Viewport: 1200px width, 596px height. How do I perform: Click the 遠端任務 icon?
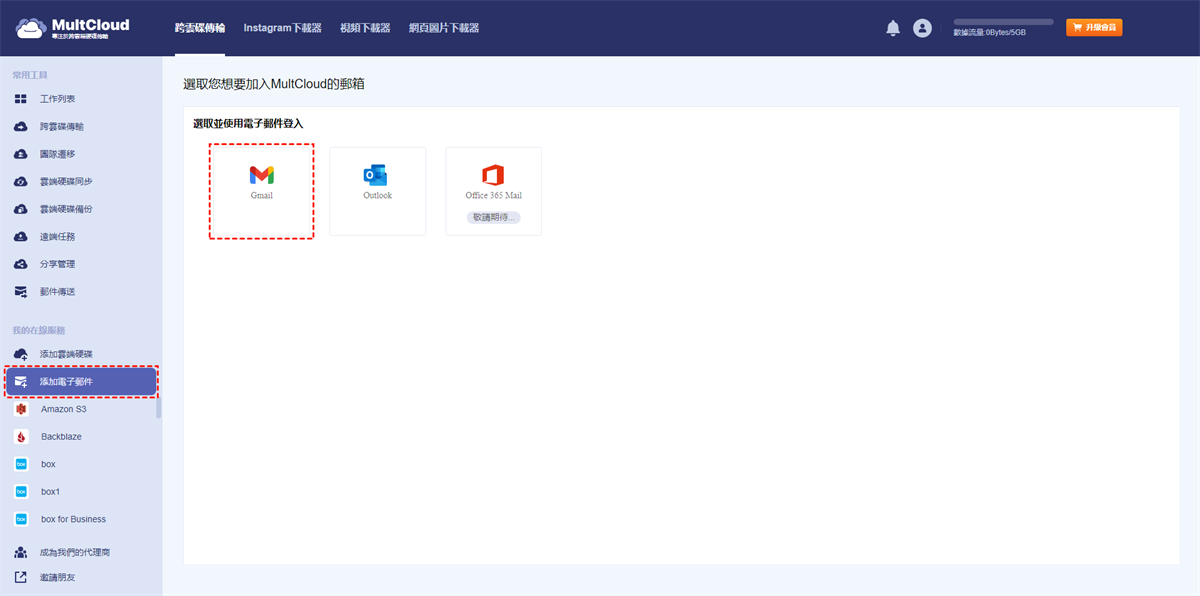pyautogui.click(x=20, y=237)
